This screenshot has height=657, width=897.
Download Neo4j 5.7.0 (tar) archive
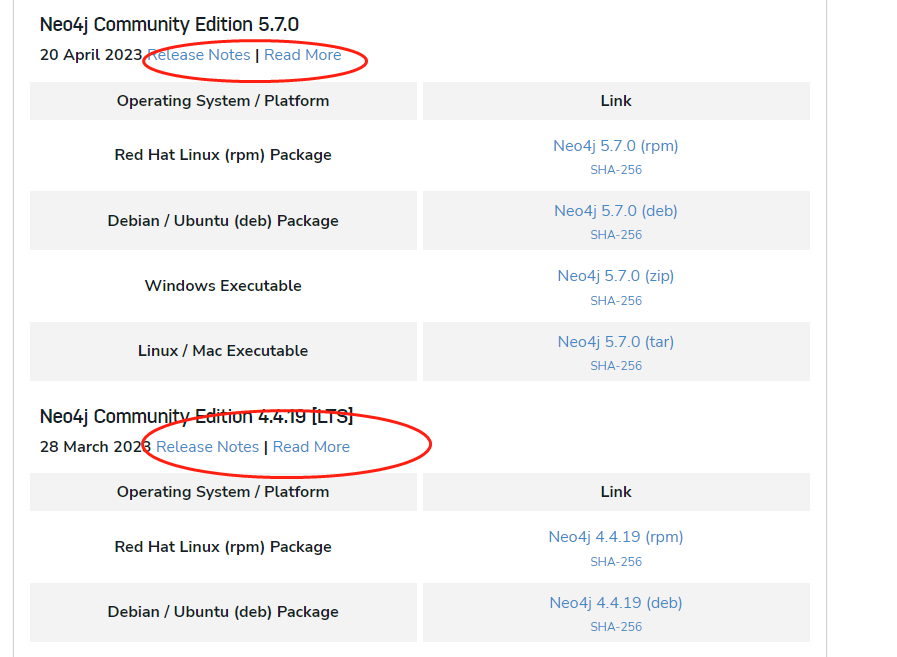[x=615, y=342]
